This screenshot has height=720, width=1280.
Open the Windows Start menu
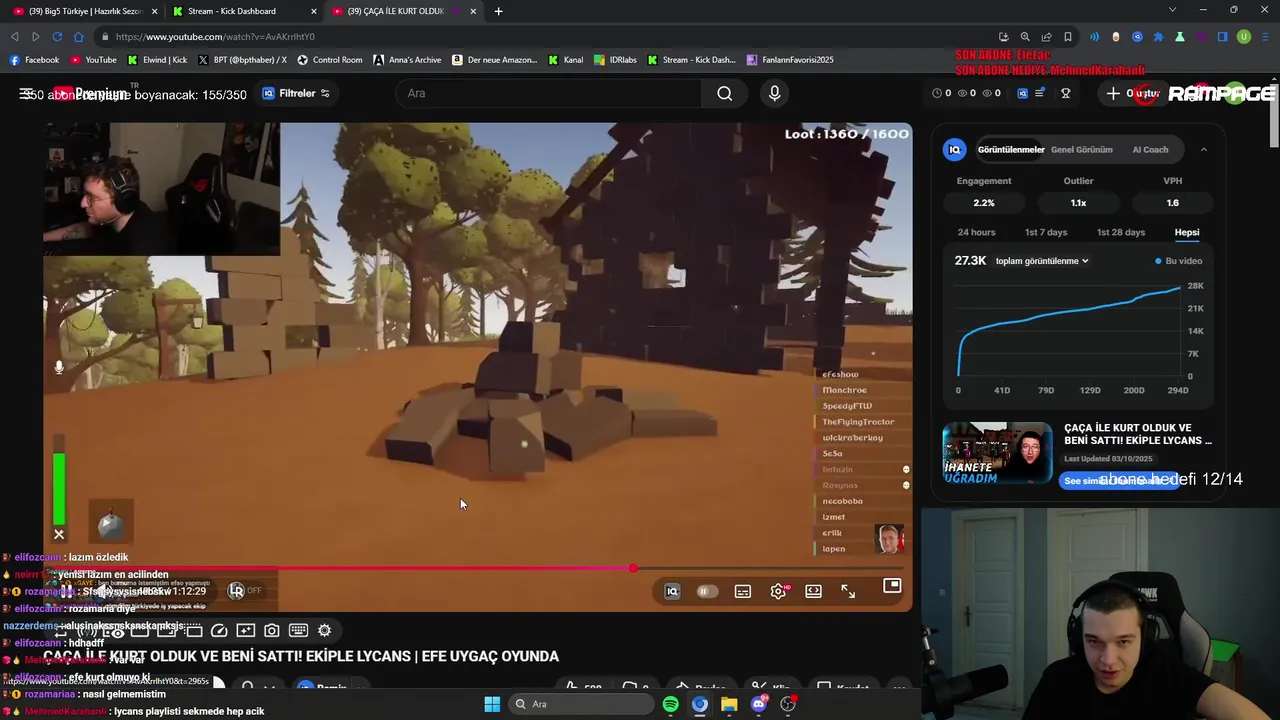[492, 704]
